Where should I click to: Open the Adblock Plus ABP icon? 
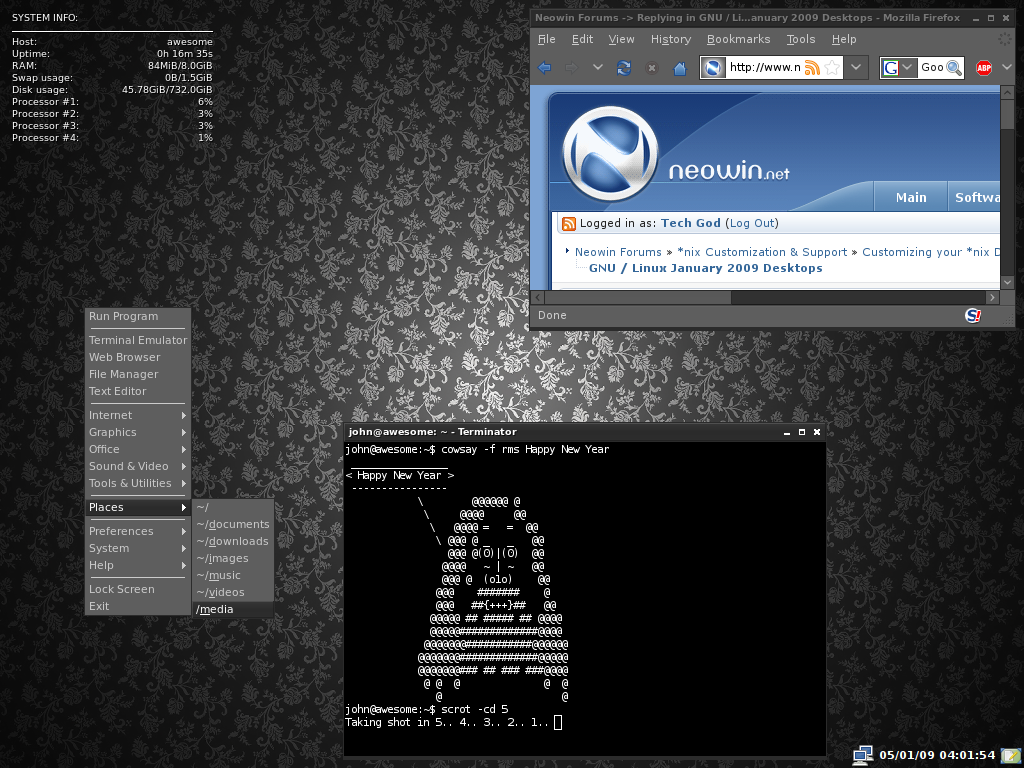[984, 68]
